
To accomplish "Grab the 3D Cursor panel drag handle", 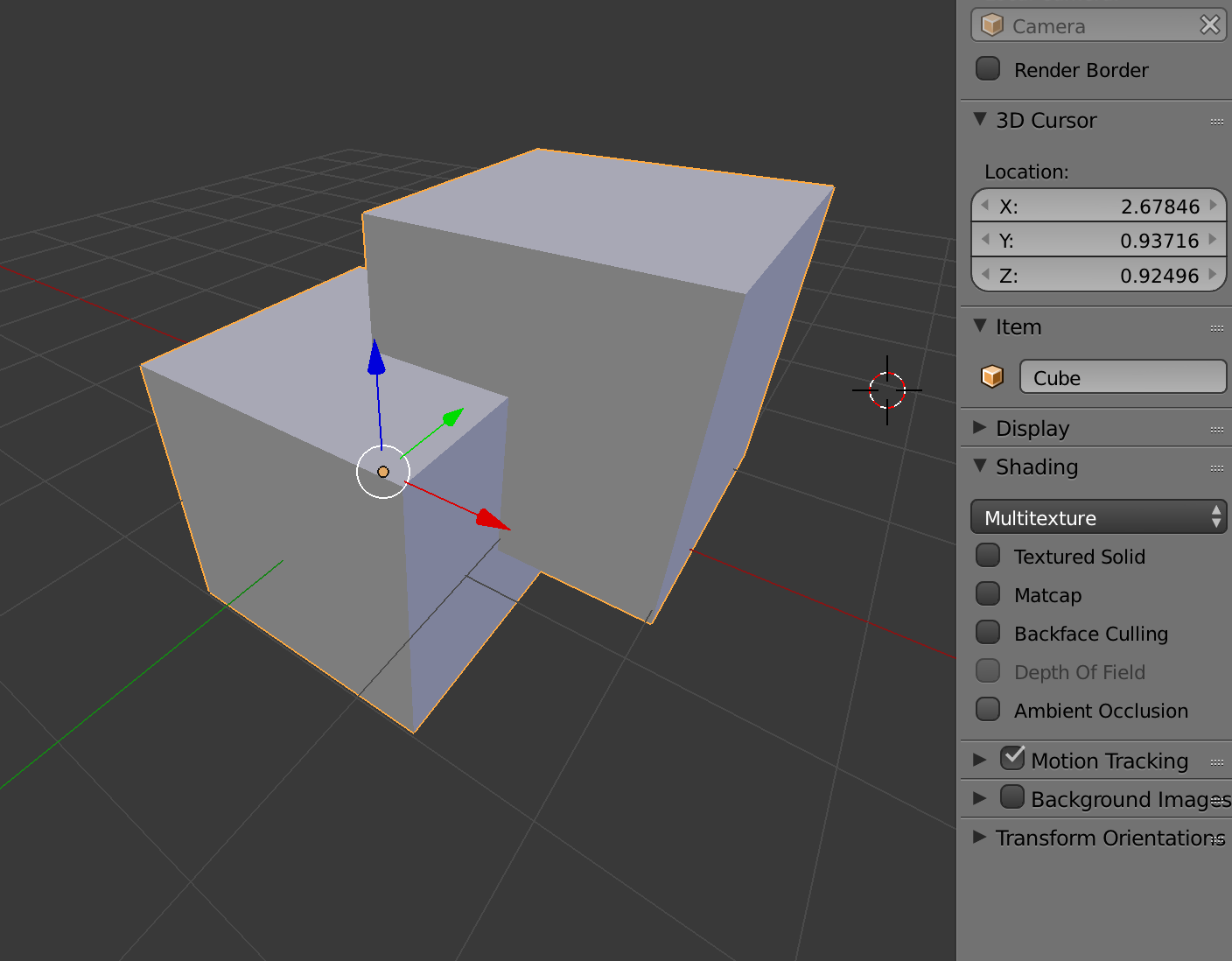I will (x=1218, y=121).
